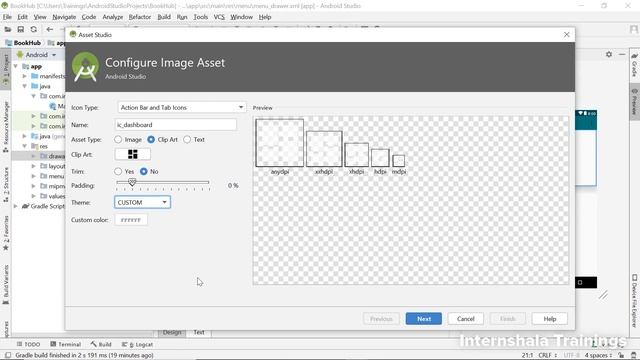Image resolution: width=640 pixels, height=360 pixels.
Task: Set Trim to No
Action: point(144,171)
